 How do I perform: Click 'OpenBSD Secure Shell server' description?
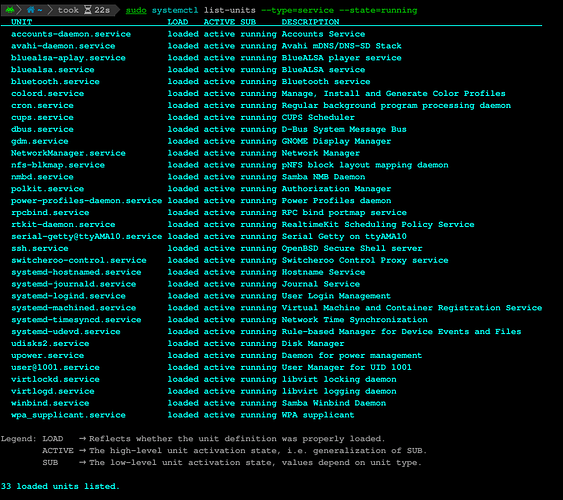coord(352,248)
